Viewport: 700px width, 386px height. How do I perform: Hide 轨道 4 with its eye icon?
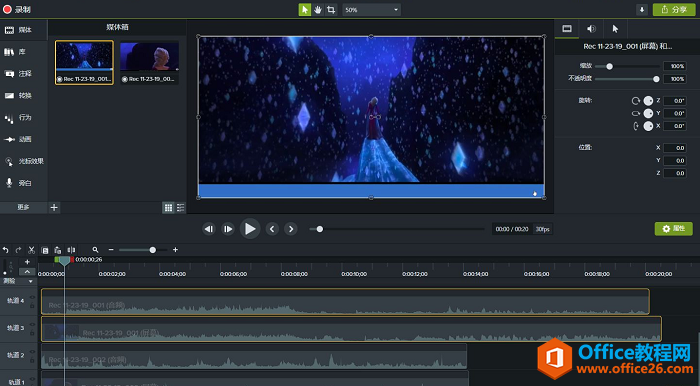pos(32,297)
